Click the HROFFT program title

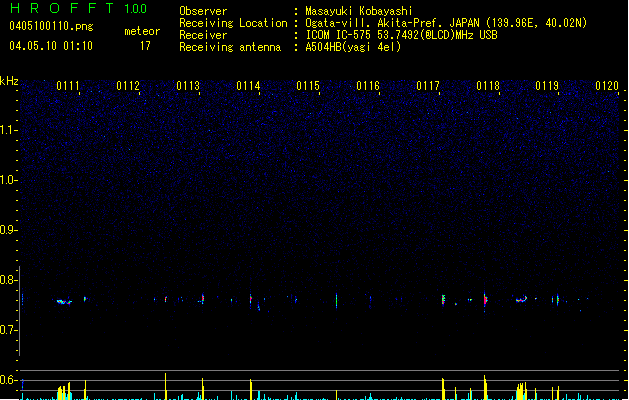(x=63, y=8)
